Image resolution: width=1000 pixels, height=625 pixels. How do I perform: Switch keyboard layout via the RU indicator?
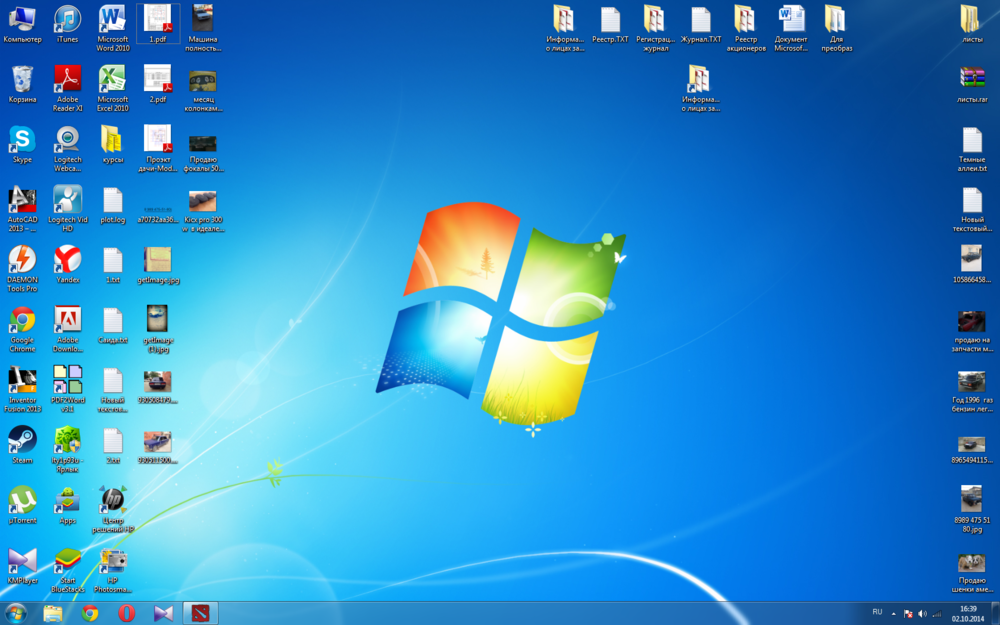coord(878,613)
